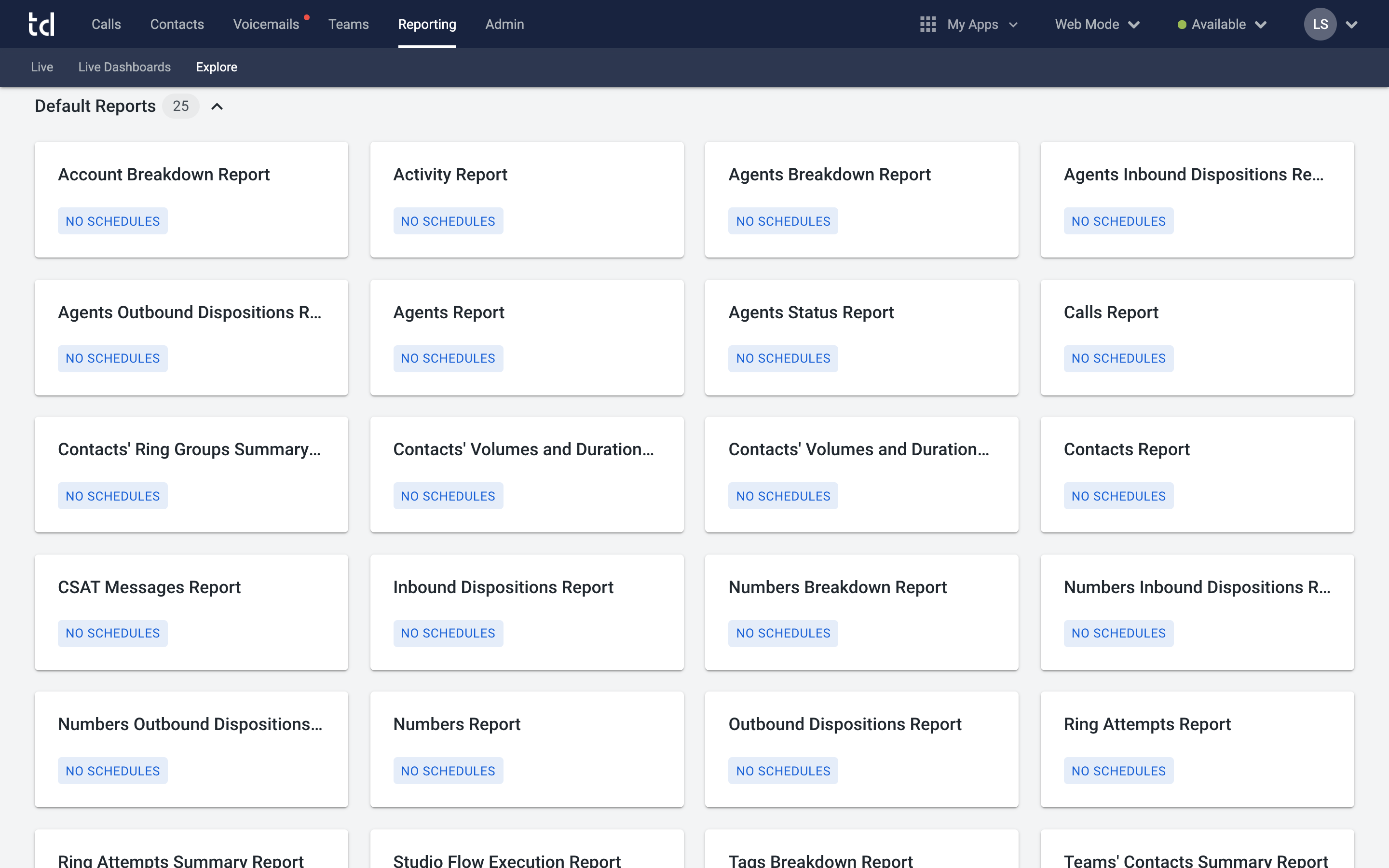Switch to the Reporting tab
Image resolution: width=1389 pixels, height=868 pixels.
426,24
